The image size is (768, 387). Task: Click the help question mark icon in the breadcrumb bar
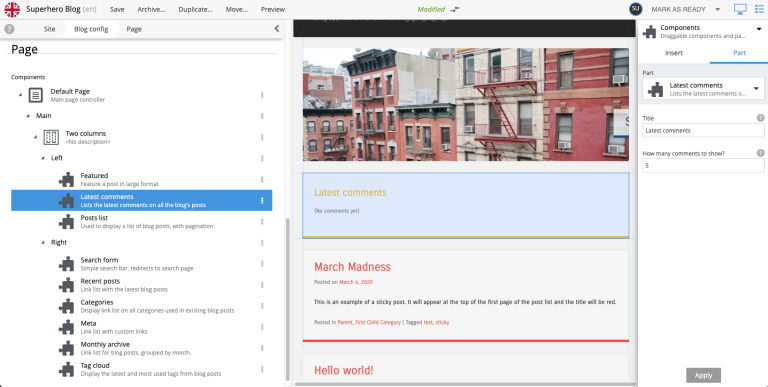[x=9, y=29]
